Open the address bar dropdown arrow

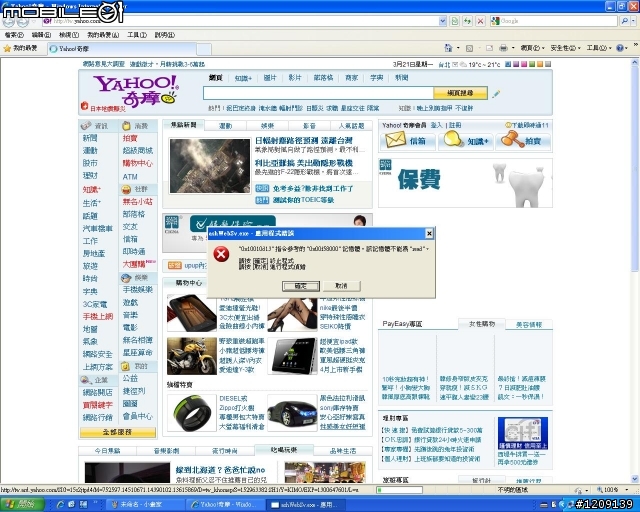[x=442, y=21]
